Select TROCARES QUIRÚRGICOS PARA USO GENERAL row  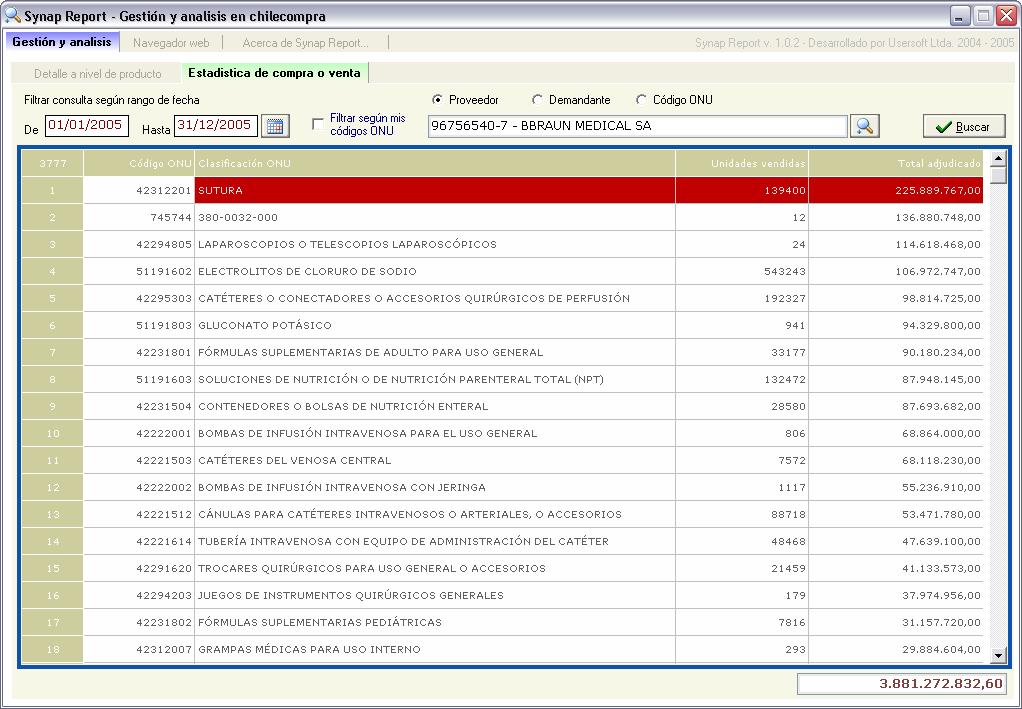[x=503, y=569]
